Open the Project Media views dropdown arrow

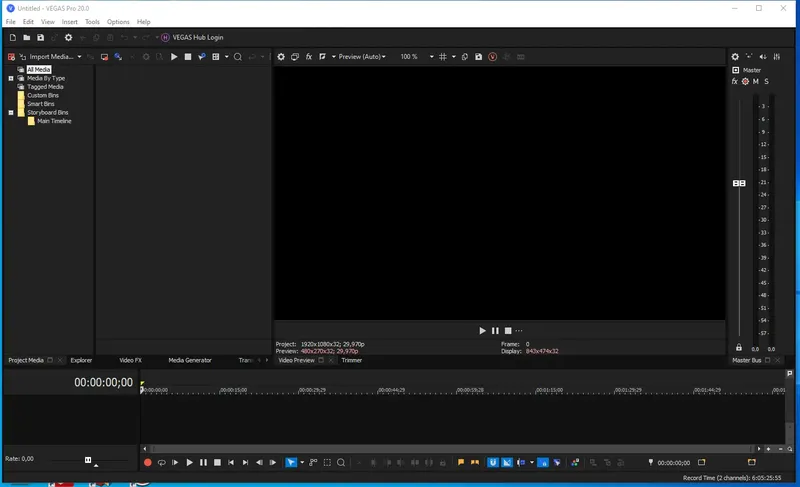pyautogui.click(x=227, y=57)
